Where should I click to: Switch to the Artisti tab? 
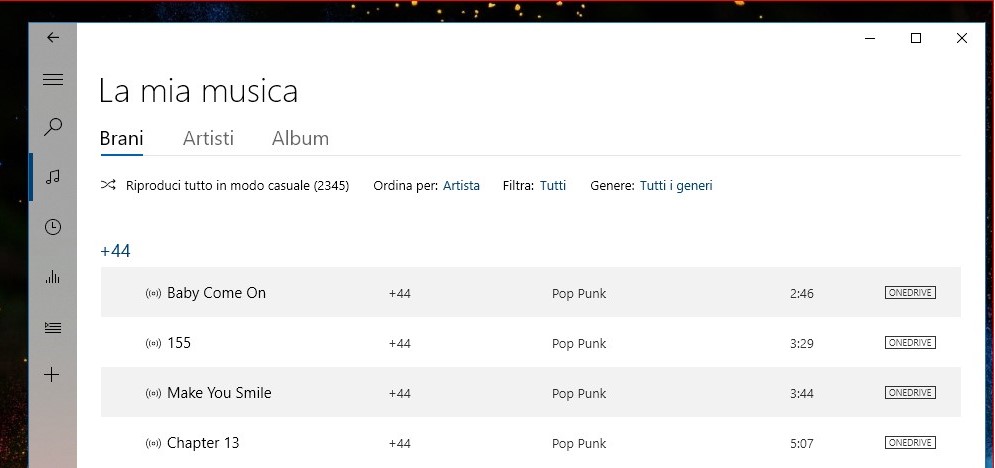208,138
